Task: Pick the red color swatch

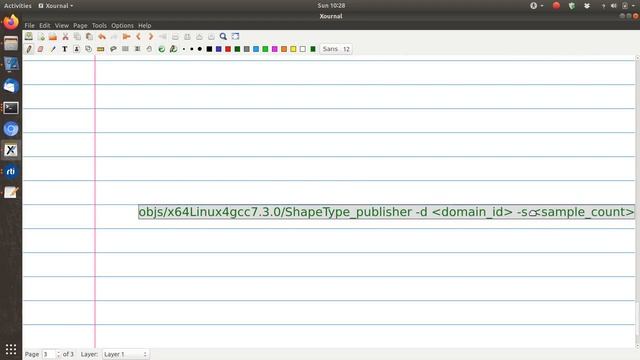Action: (228, 49)
